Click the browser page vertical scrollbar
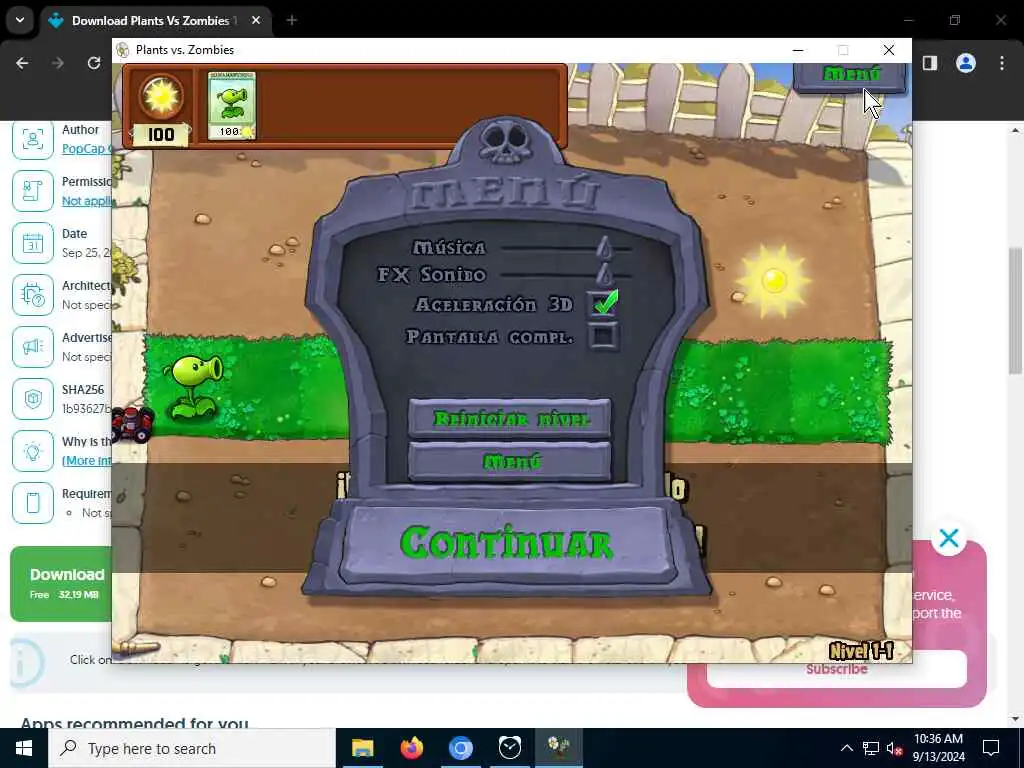Image resolution: width=1024 pixels, height=768 pixels. [1016, 311]
